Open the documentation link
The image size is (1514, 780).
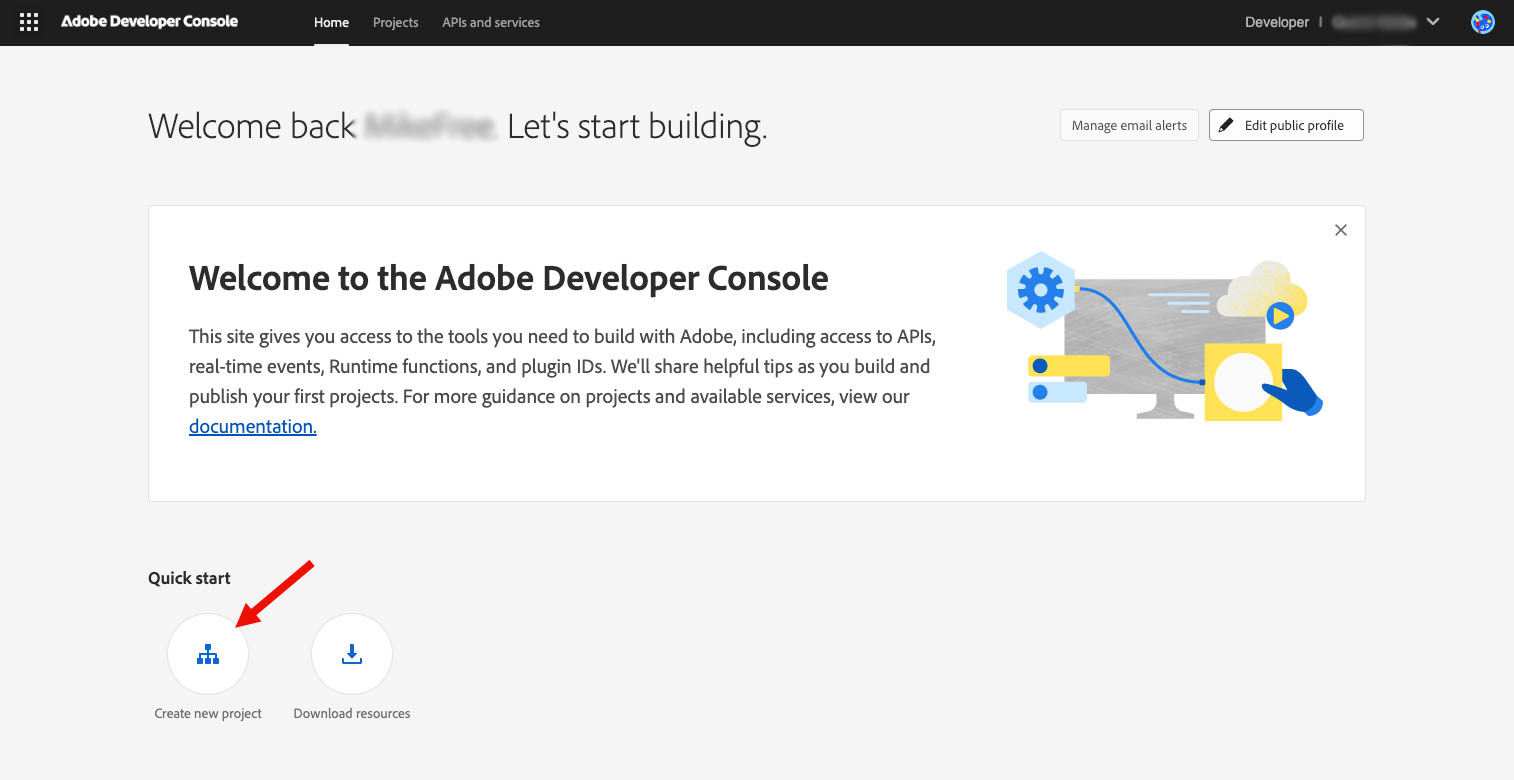[252, 426]
